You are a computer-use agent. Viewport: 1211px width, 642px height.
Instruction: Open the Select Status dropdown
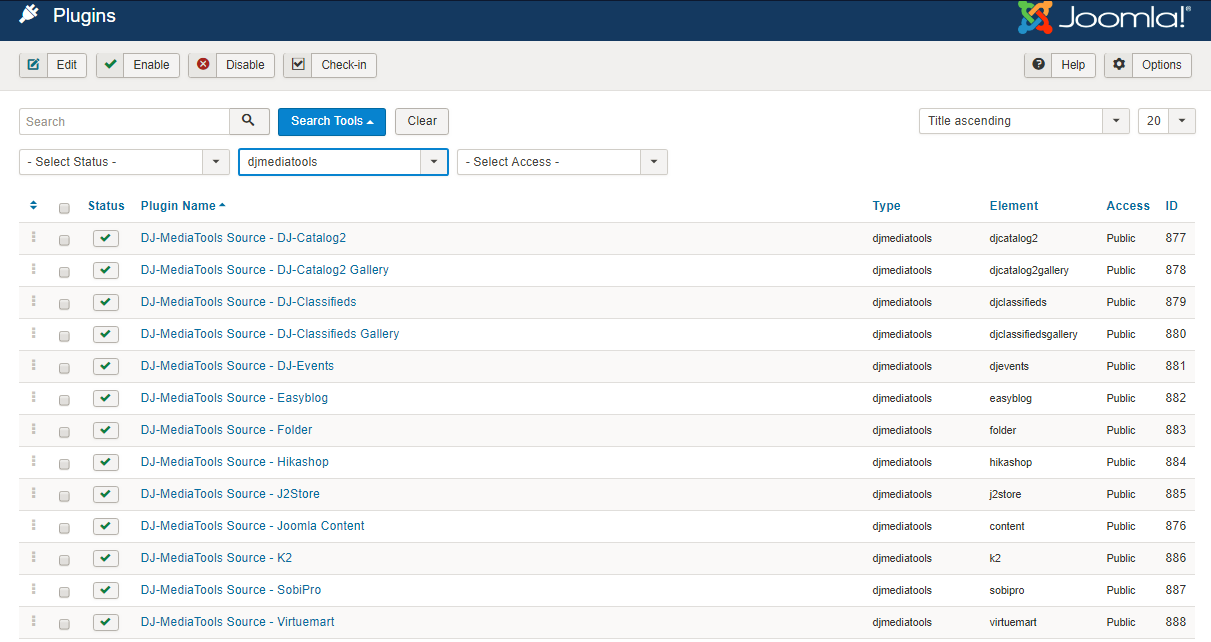[125, 162]
